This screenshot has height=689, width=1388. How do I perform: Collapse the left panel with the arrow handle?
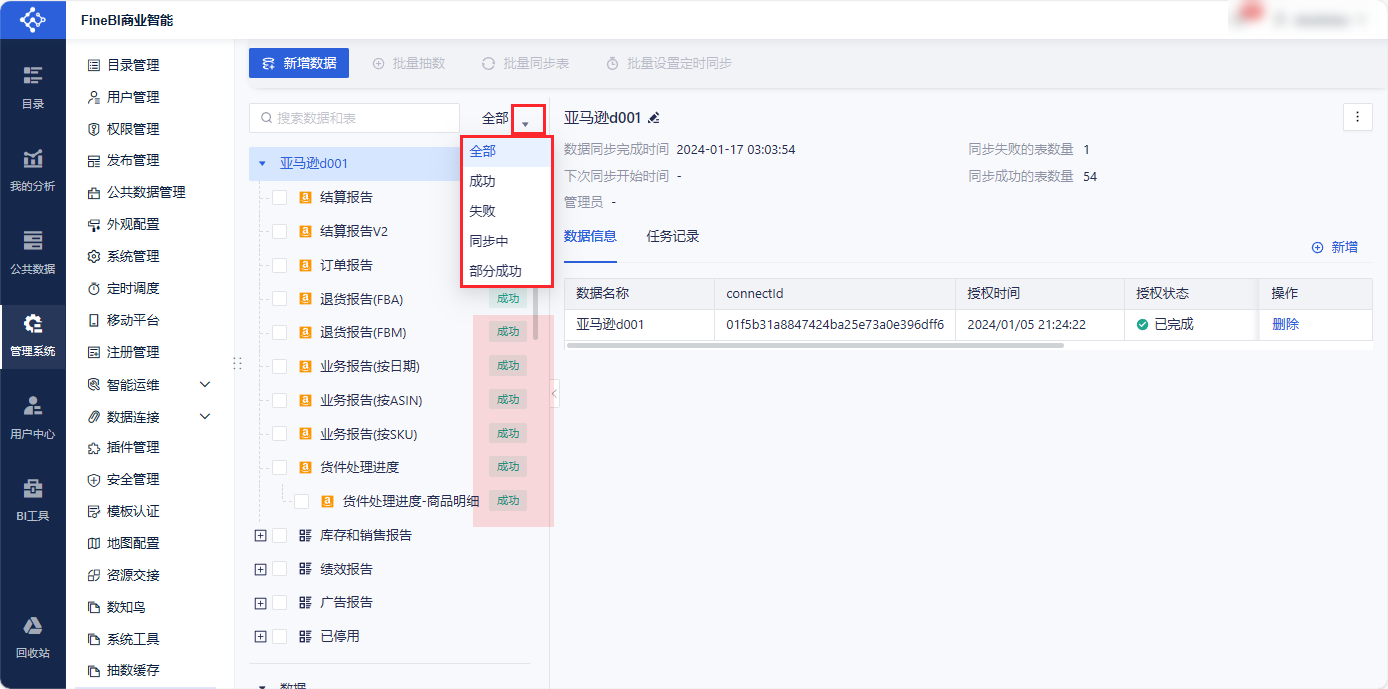pos(555,395)
